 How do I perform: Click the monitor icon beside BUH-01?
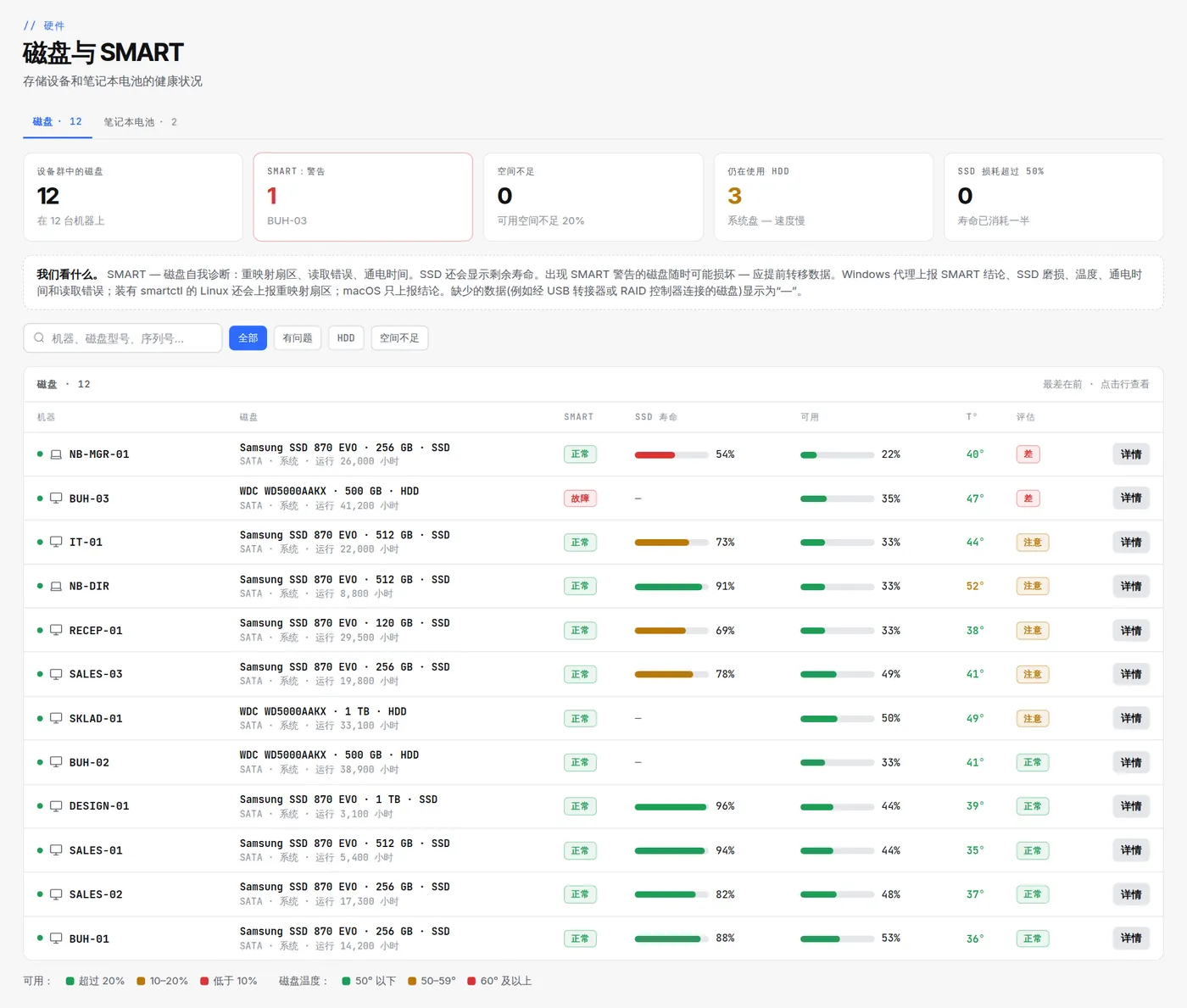tap(56, 938)
